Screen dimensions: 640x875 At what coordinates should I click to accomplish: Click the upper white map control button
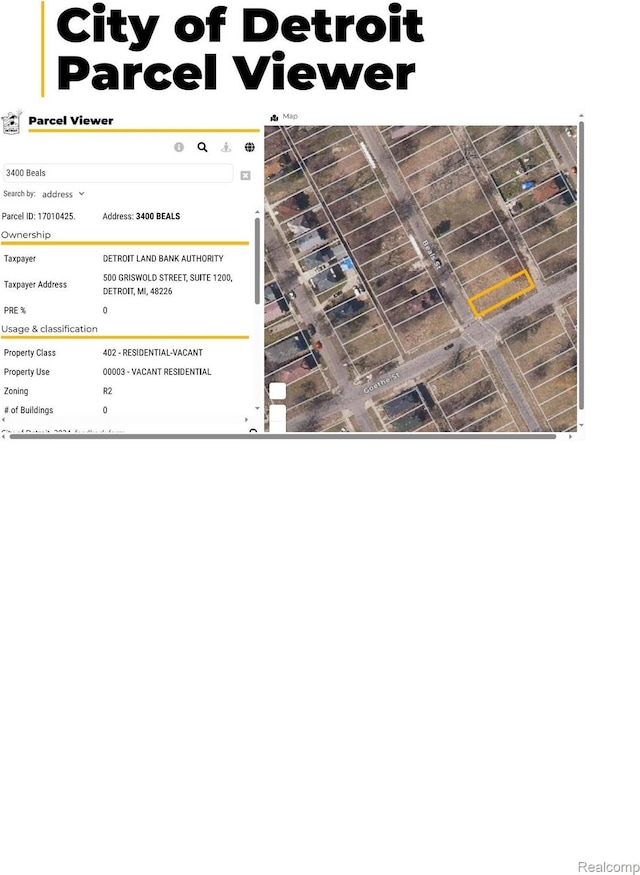pos(278,391)
